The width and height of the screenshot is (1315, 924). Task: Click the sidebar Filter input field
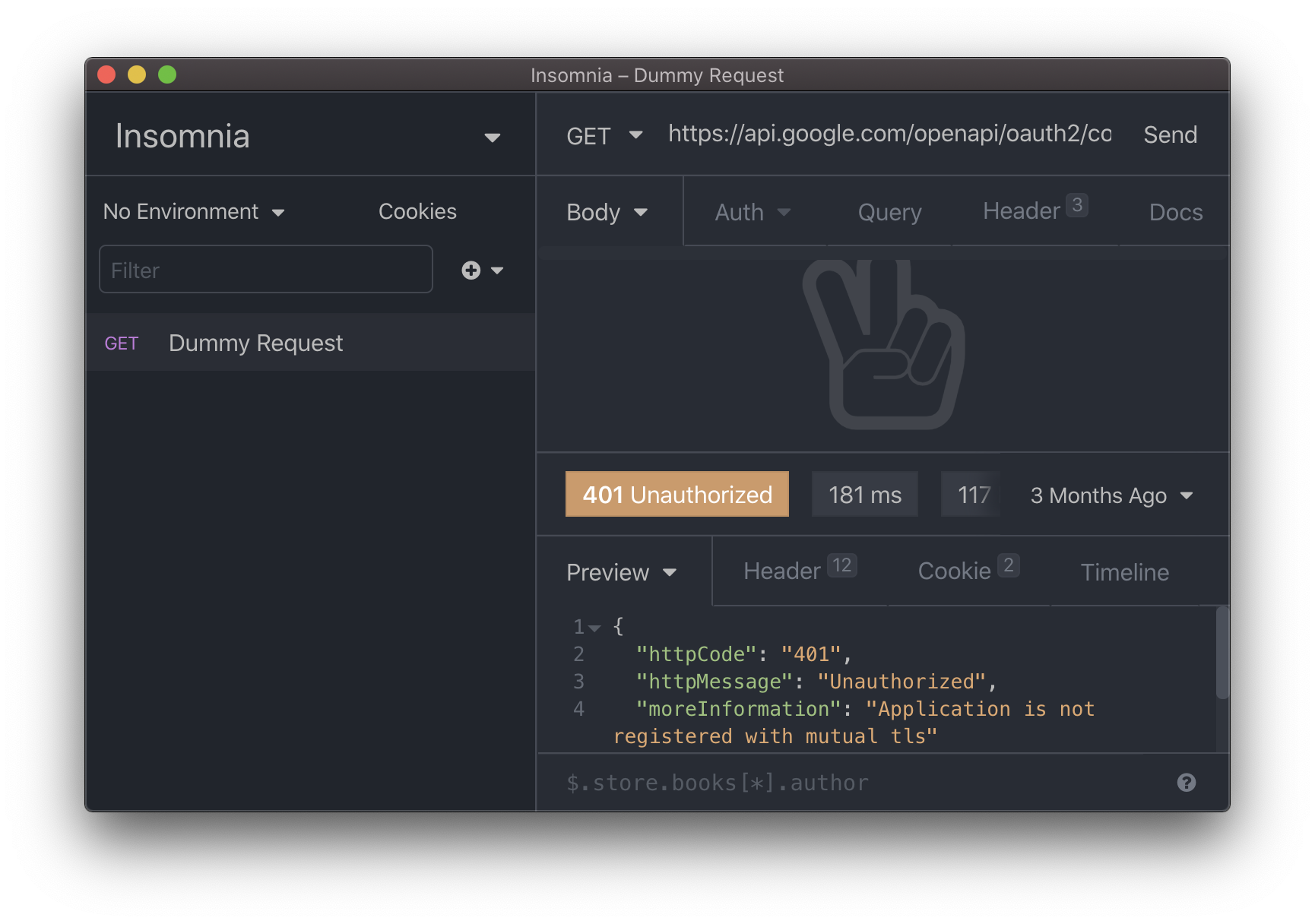[266, 270]
